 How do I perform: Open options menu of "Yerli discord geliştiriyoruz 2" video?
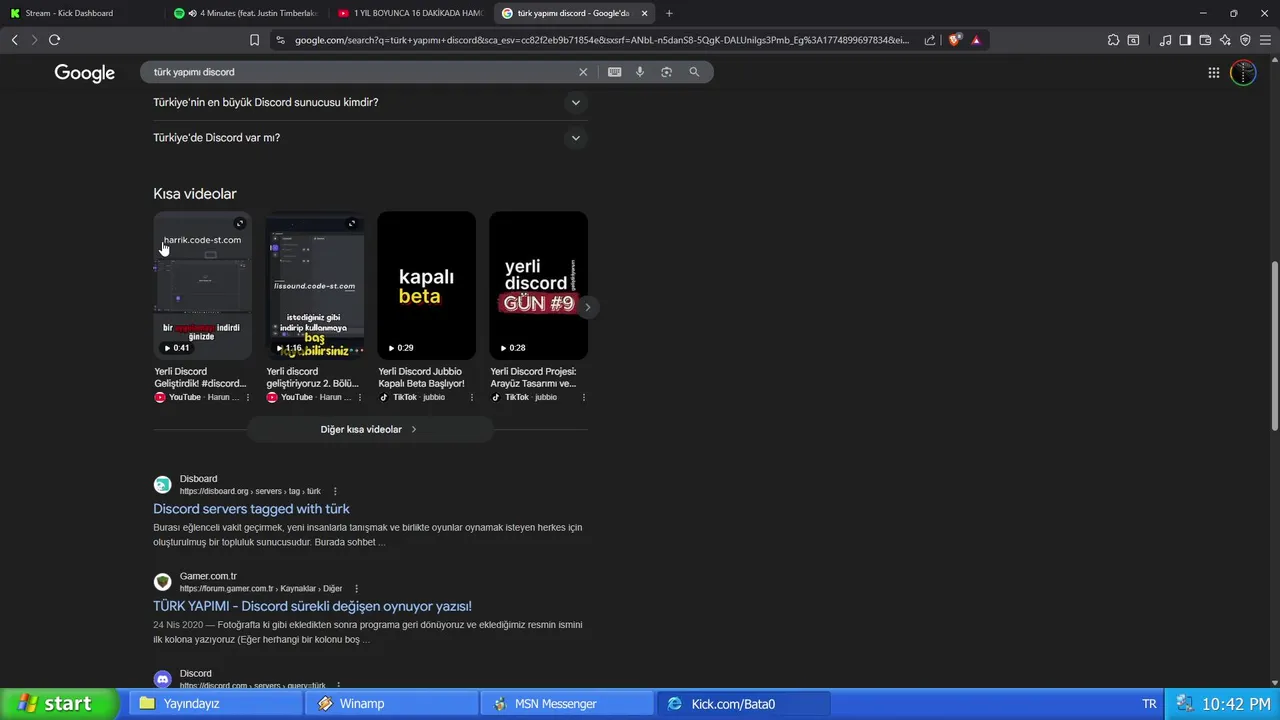tap(360, 397)
